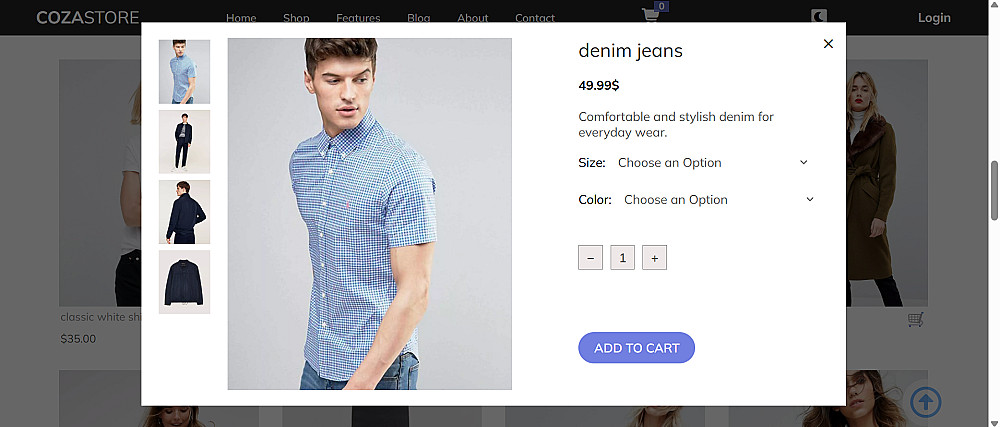This screenshot has height=427, width=1000.
Task: Click the add-to-cart icon under the coat product
Action: 916,320
